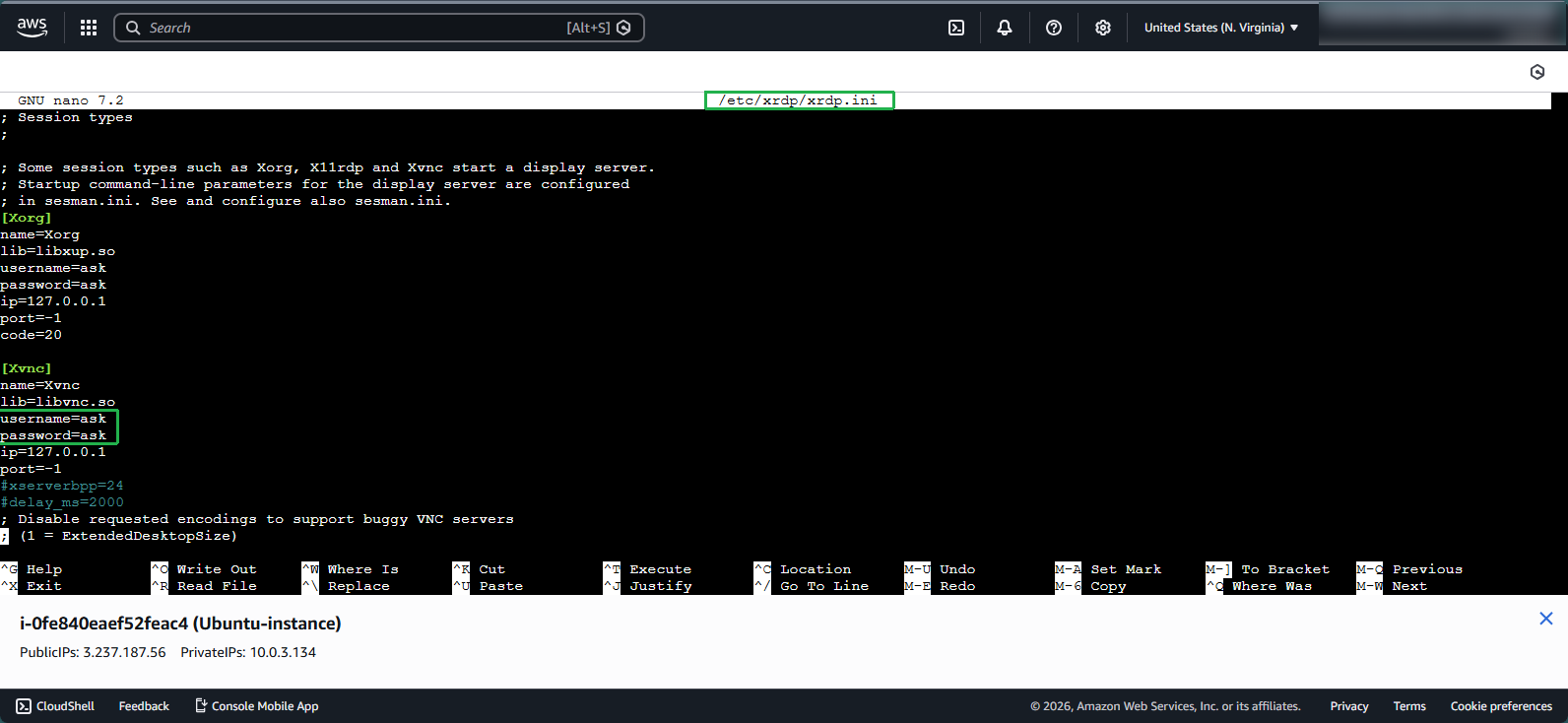1568x723 pixels.
Task: Click the 'Disable requested encodings' comment line
Action: pyautogui.click(x=257, y=519)
